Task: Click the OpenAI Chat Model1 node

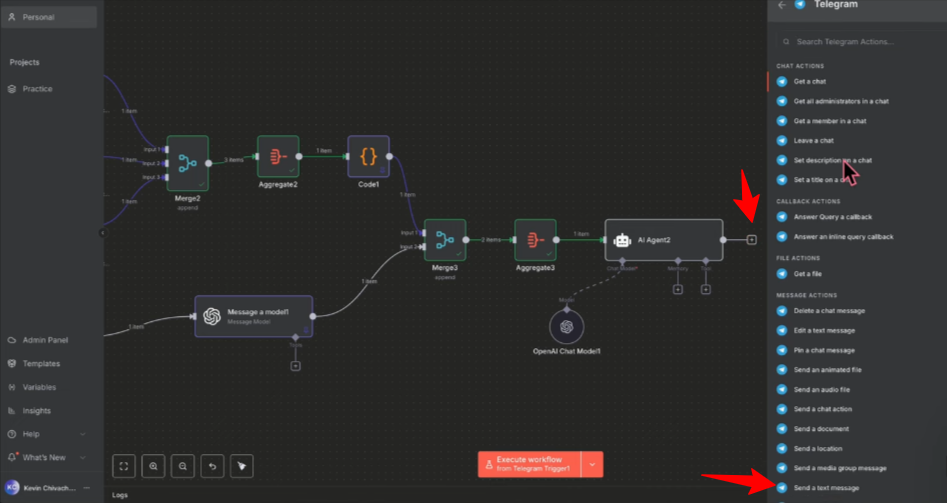Action: [x=566, y=327]
